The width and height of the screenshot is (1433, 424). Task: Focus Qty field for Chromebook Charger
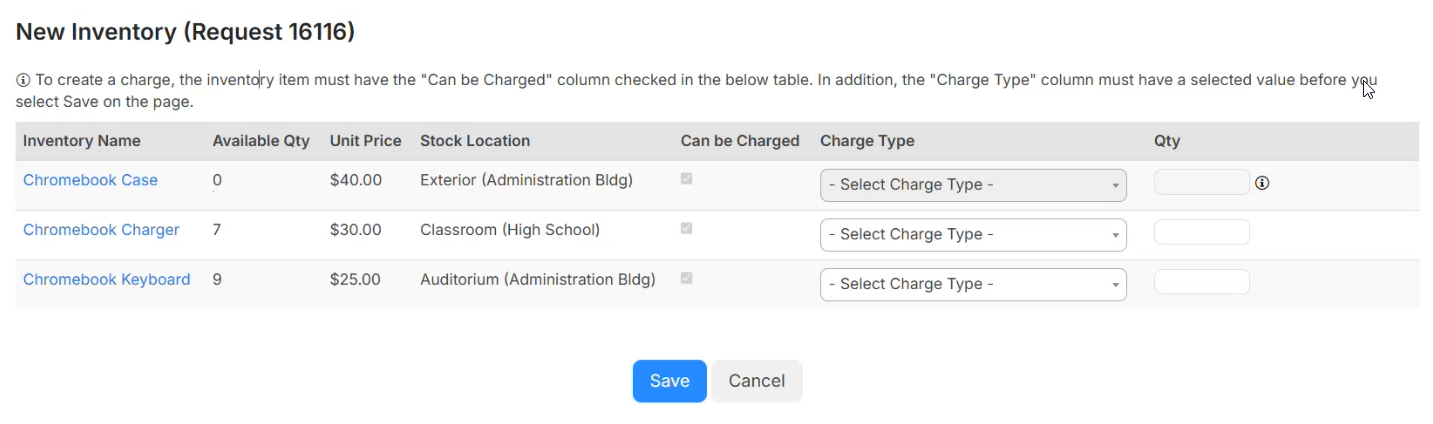click(x=1201, y=233)
